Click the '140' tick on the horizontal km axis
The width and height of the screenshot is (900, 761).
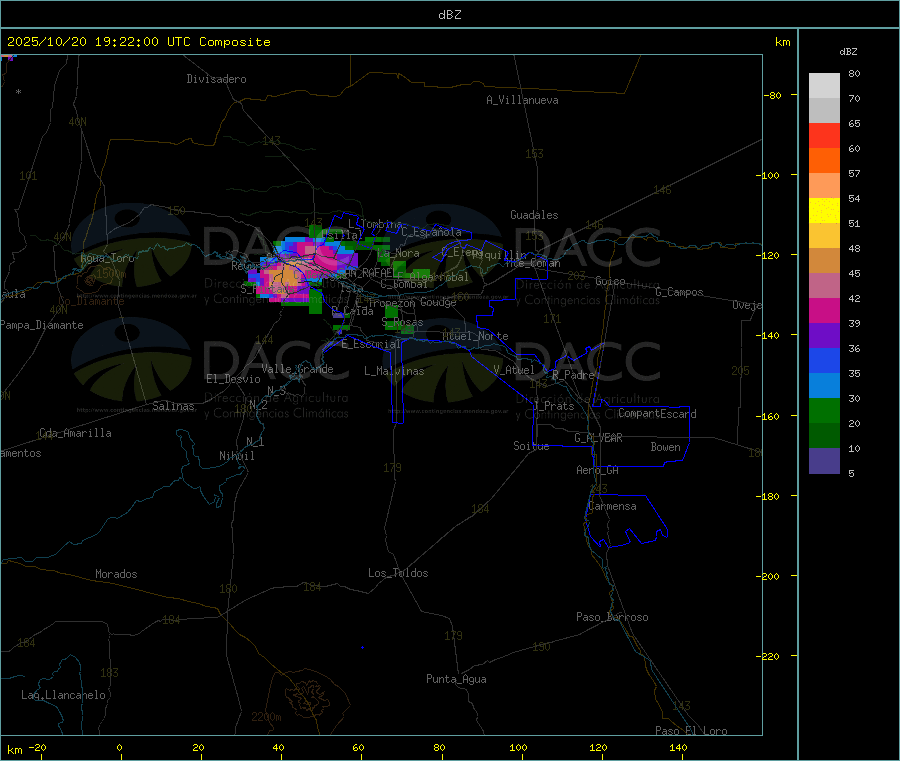(678, 747)
